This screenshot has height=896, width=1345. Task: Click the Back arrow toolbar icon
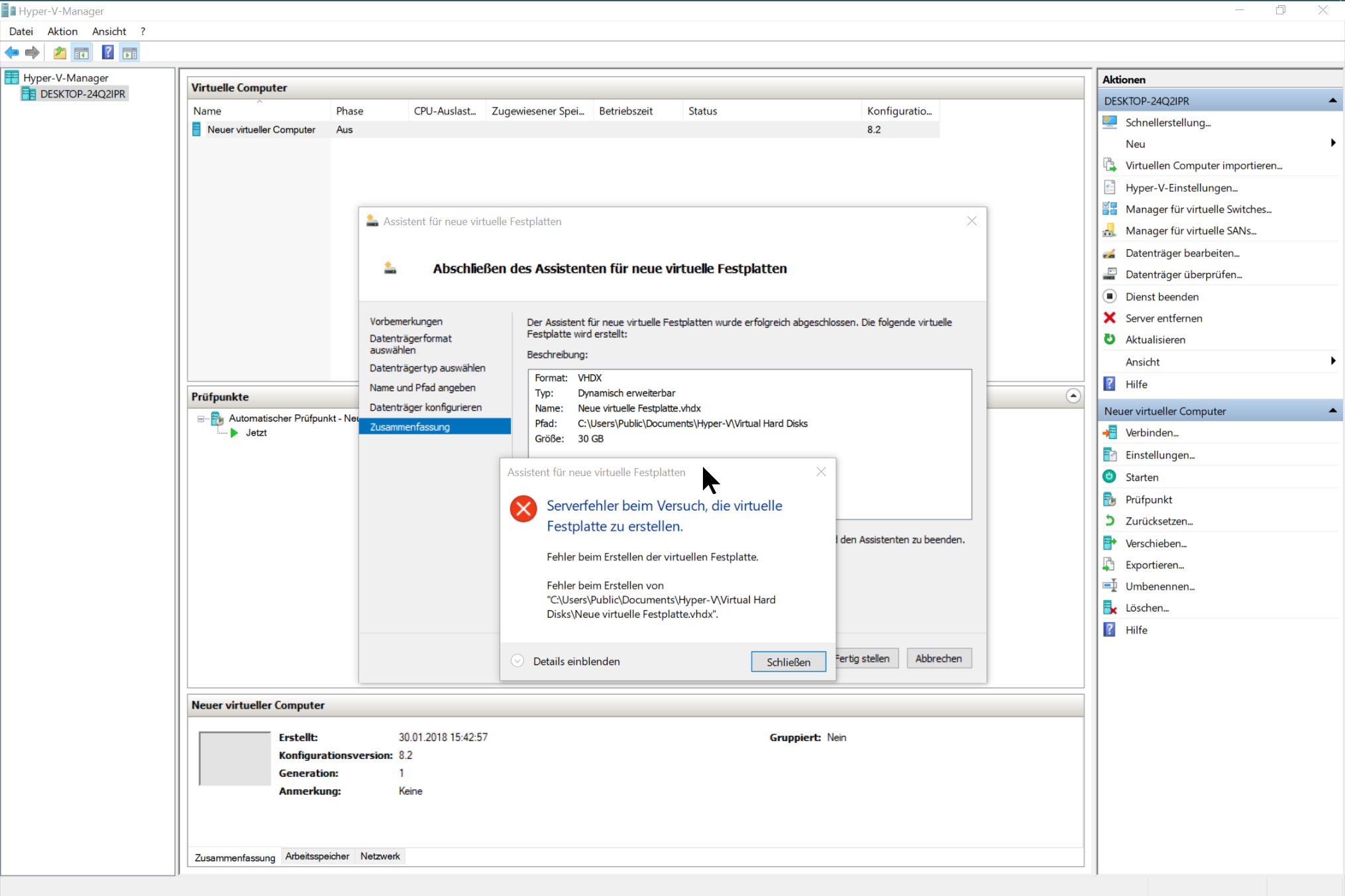12,53
